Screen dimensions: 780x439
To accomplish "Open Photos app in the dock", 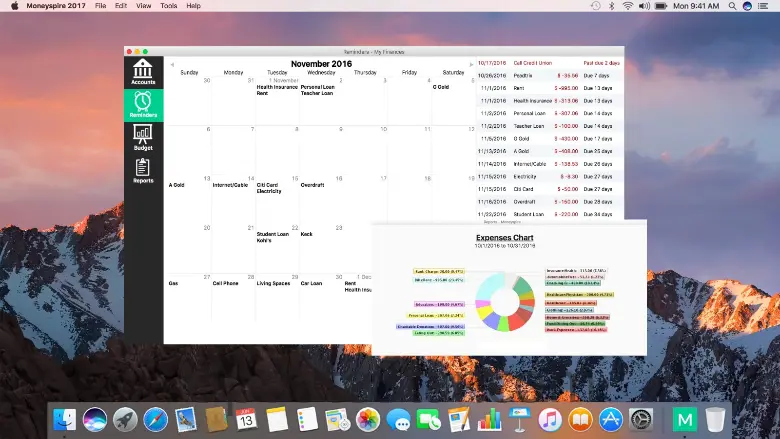I will (368, 420).
